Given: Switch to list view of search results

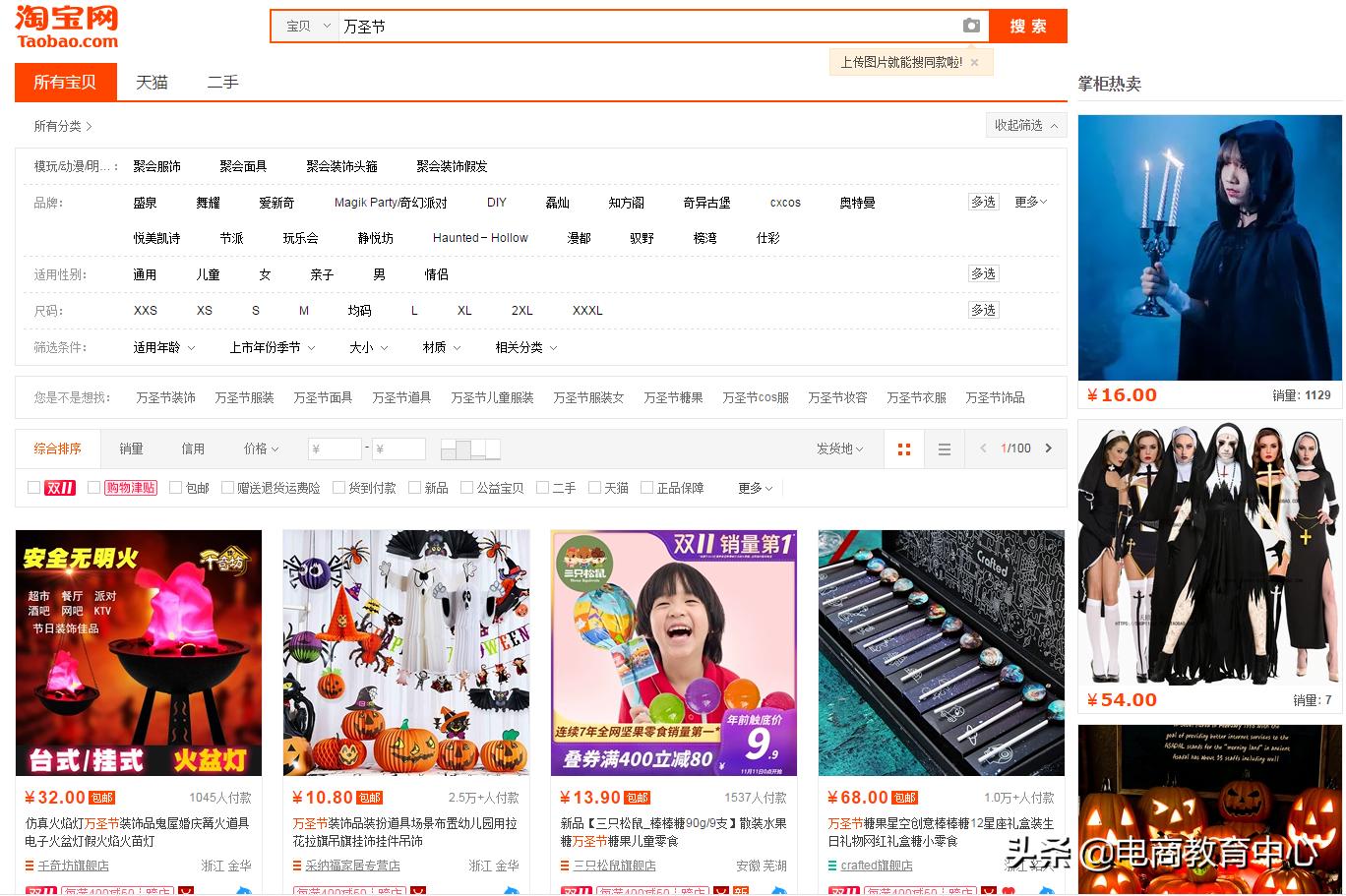Looking at the screenshot, I should (x=944, y=448).
